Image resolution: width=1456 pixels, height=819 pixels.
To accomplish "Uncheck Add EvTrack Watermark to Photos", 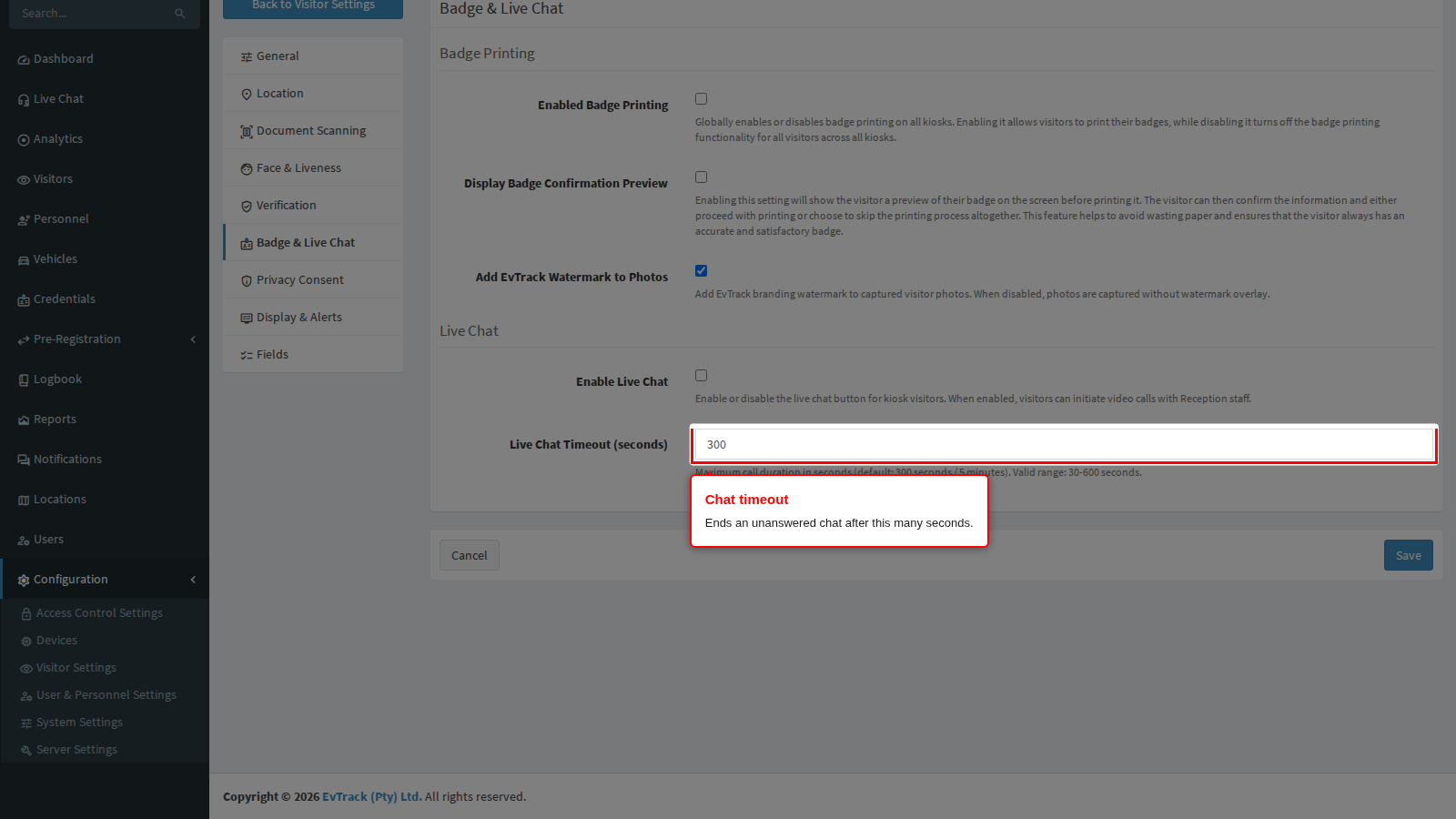I will tap(701, 271).
